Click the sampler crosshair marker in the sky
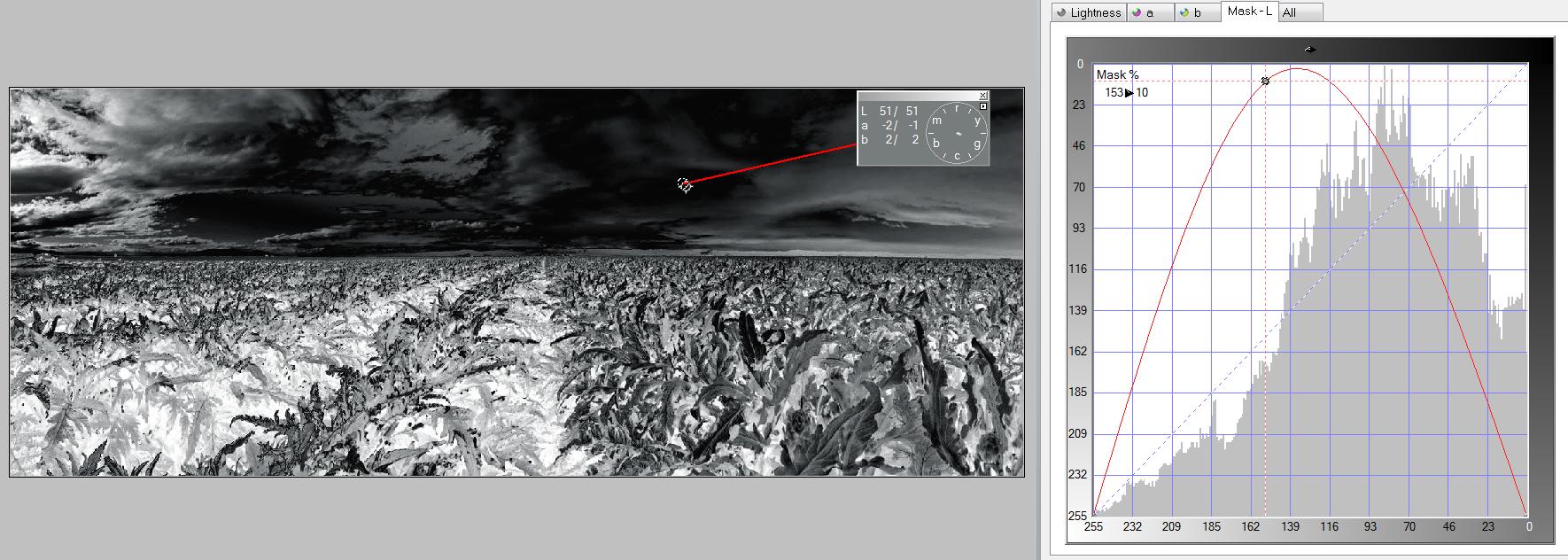Viewport: 1568px width, 560px height. [x=684, y=184]
